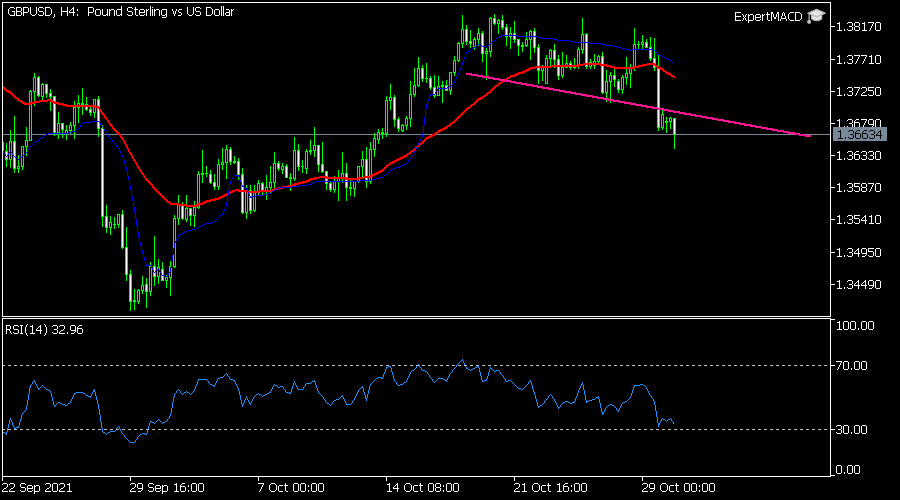
Task: Click the ExpertMACD graduation cap icon
Action: coord(816,17)
